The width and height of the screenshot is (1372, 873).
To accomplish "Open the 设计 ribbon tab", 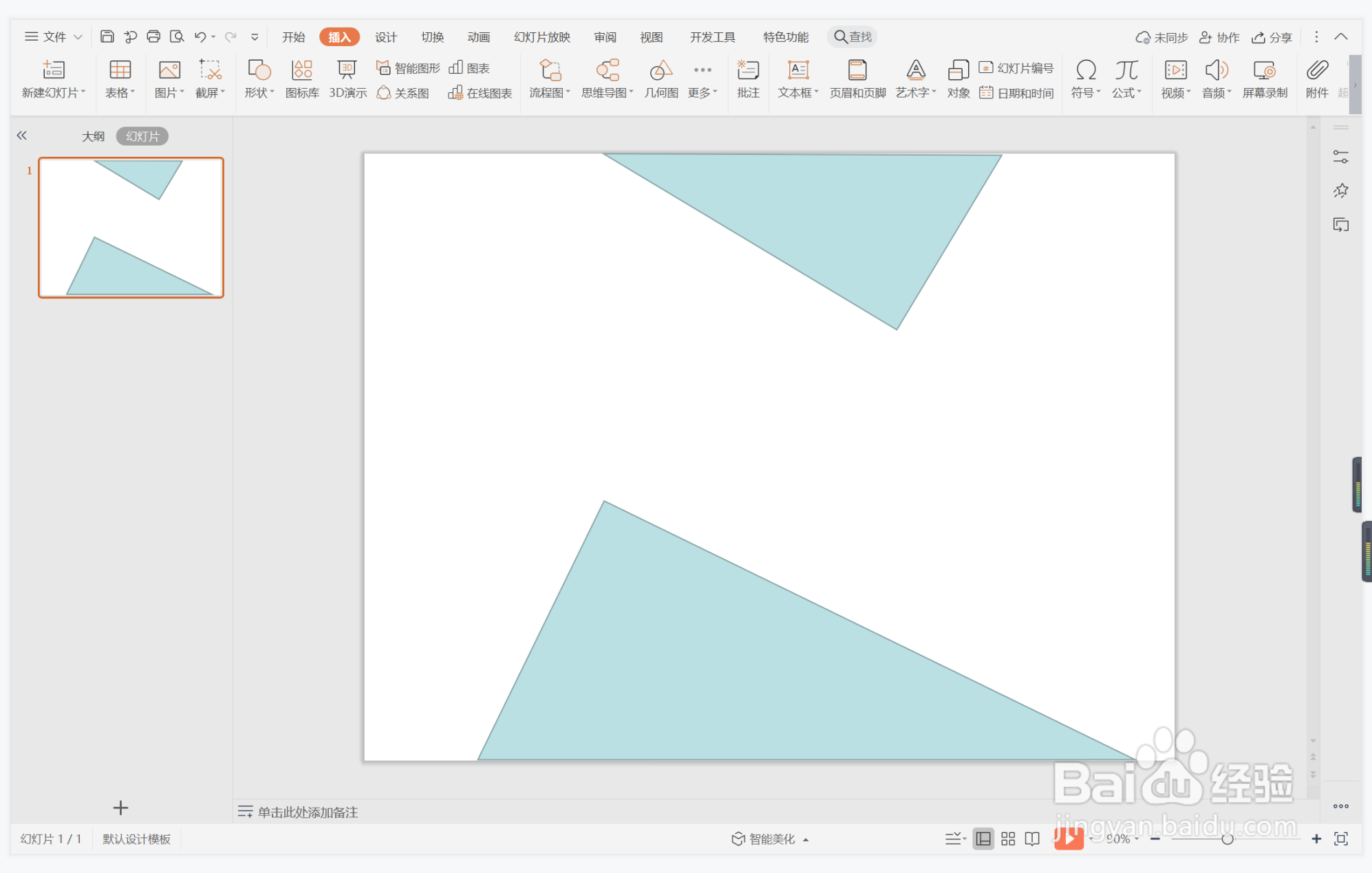I will 385,37.
